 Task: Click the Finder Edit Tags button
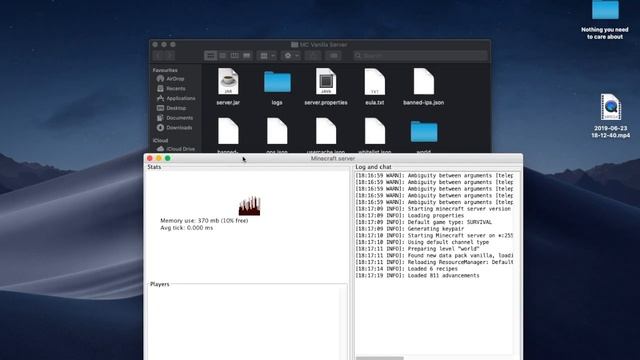point(333,56)
